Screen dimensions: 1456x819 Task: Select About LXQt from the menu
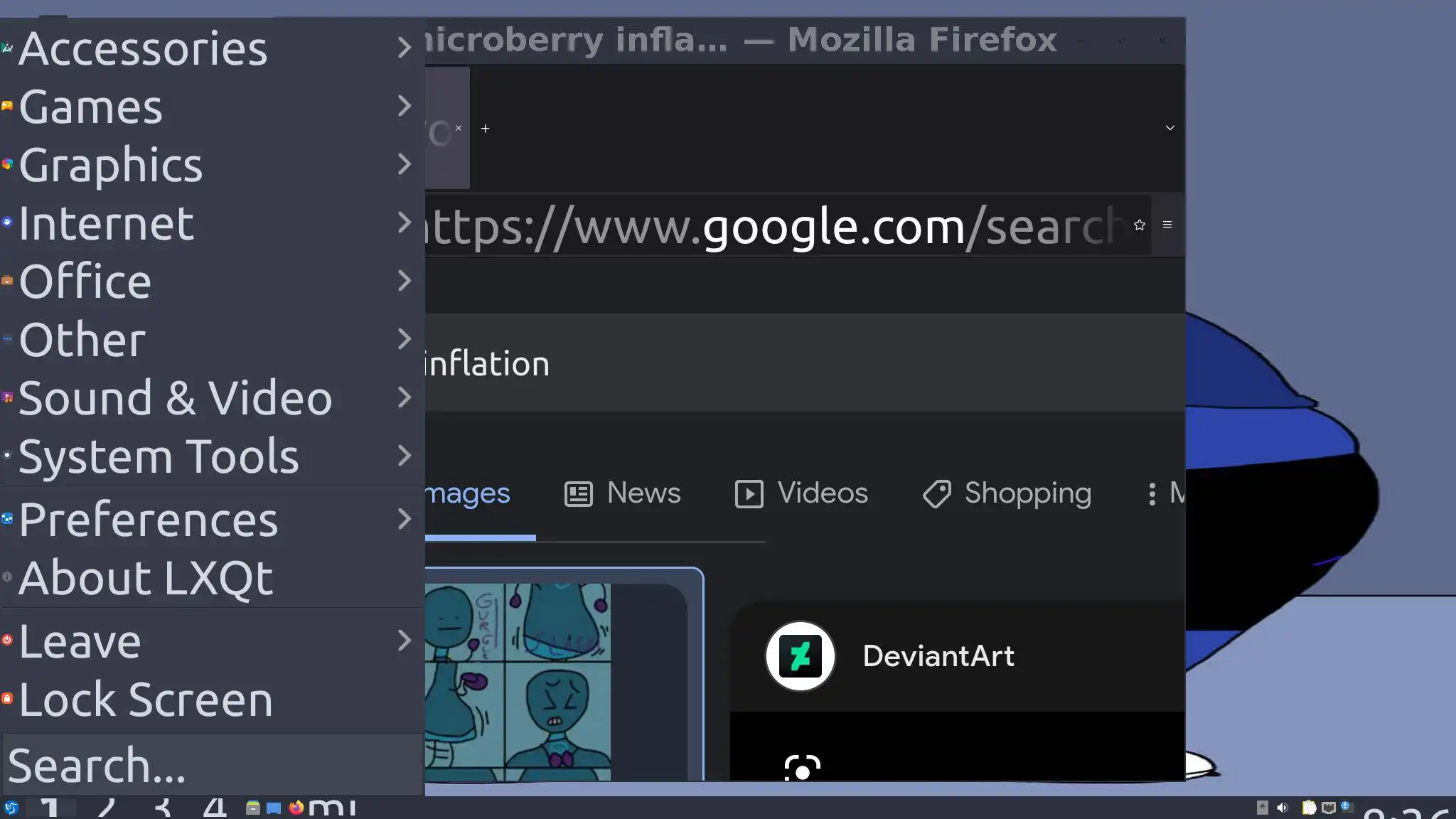(146, 577)
